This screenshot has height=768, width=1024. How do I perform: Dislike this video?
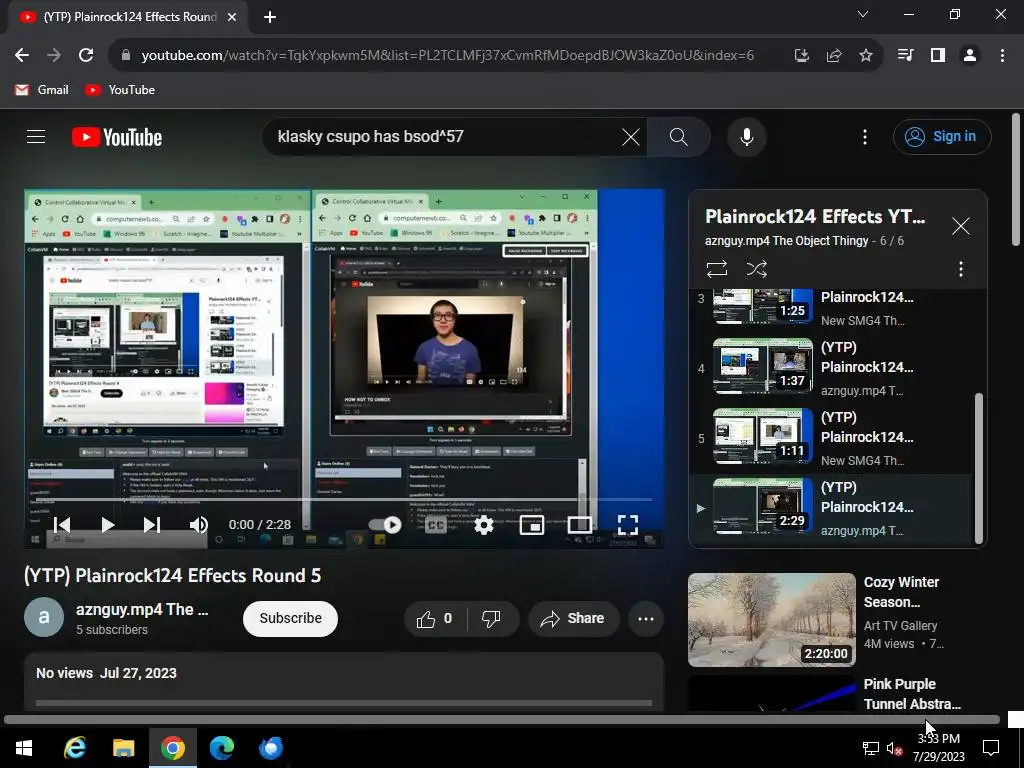tap(491, 618)
